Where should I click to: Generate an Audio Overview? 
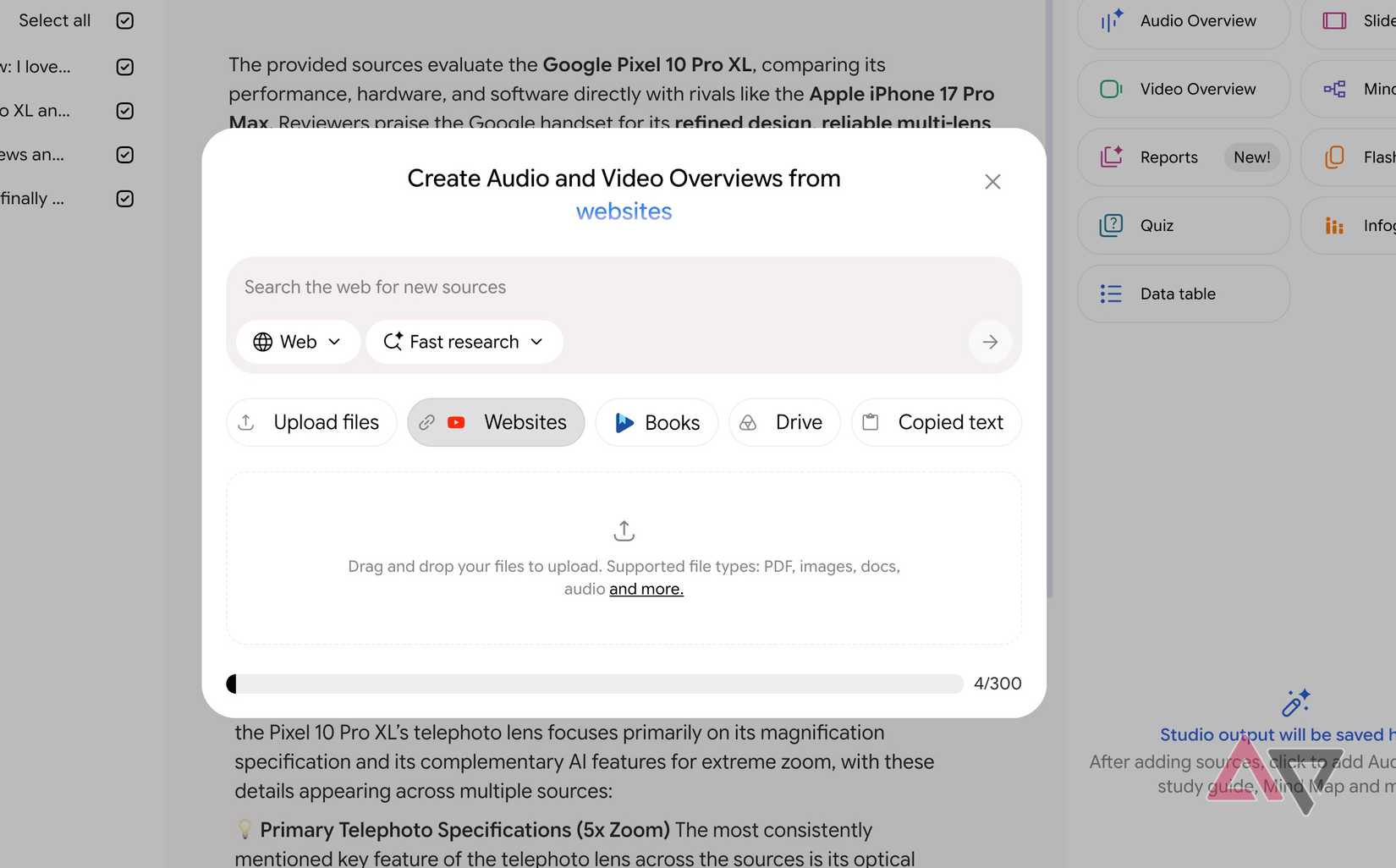pos(1184,21)
